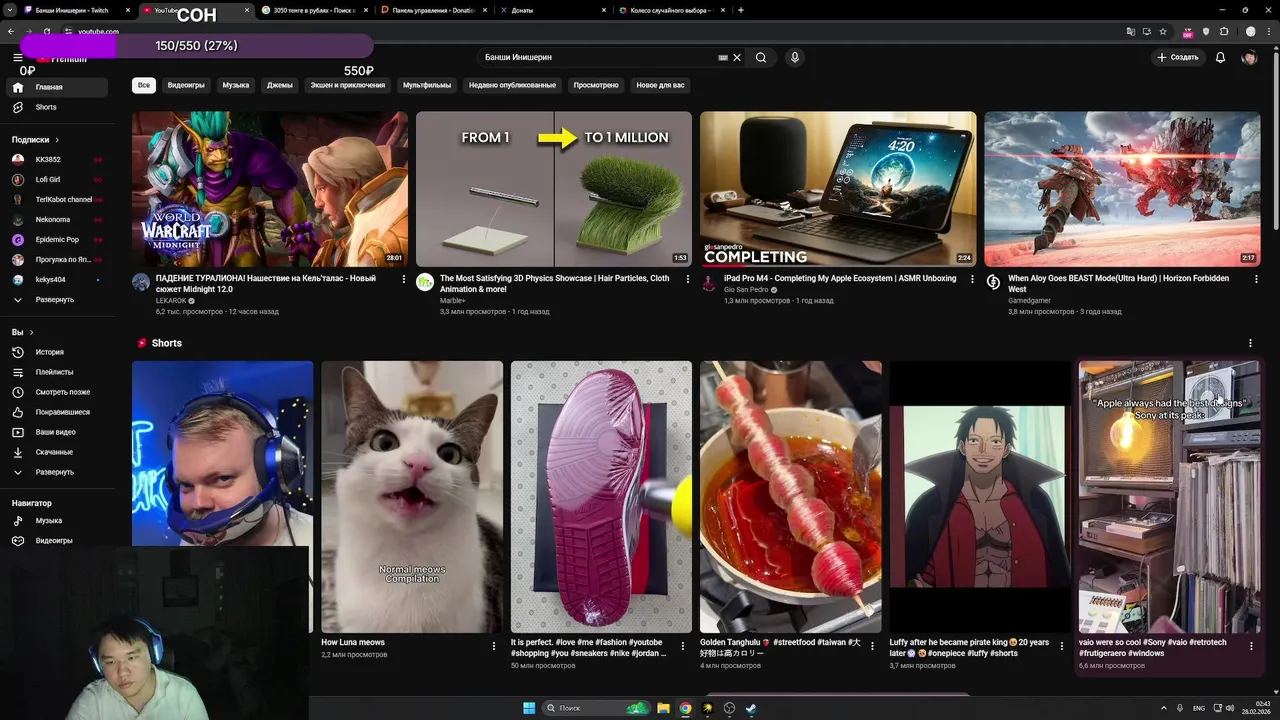The width and height of the screenshot is (1280, 720).
Task: Open Shorts in the sidebar
Action: click(x=58, y=107)
